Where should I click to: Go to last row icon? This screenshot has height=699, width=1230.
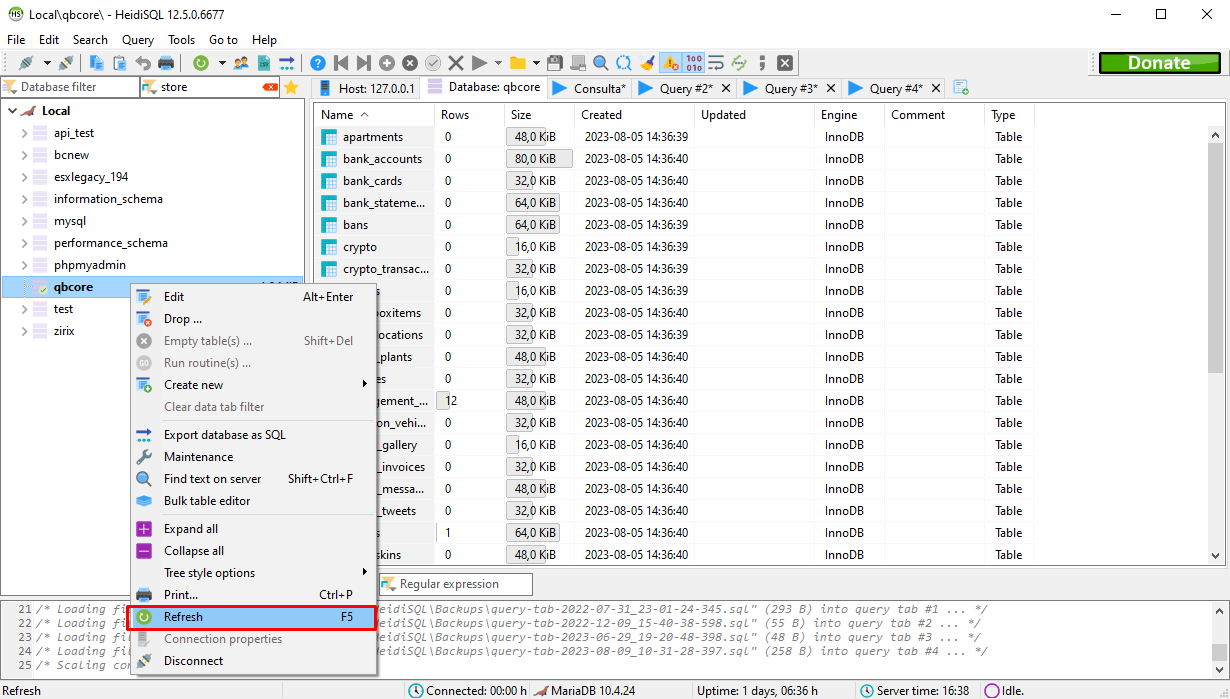tap(364, 63)
